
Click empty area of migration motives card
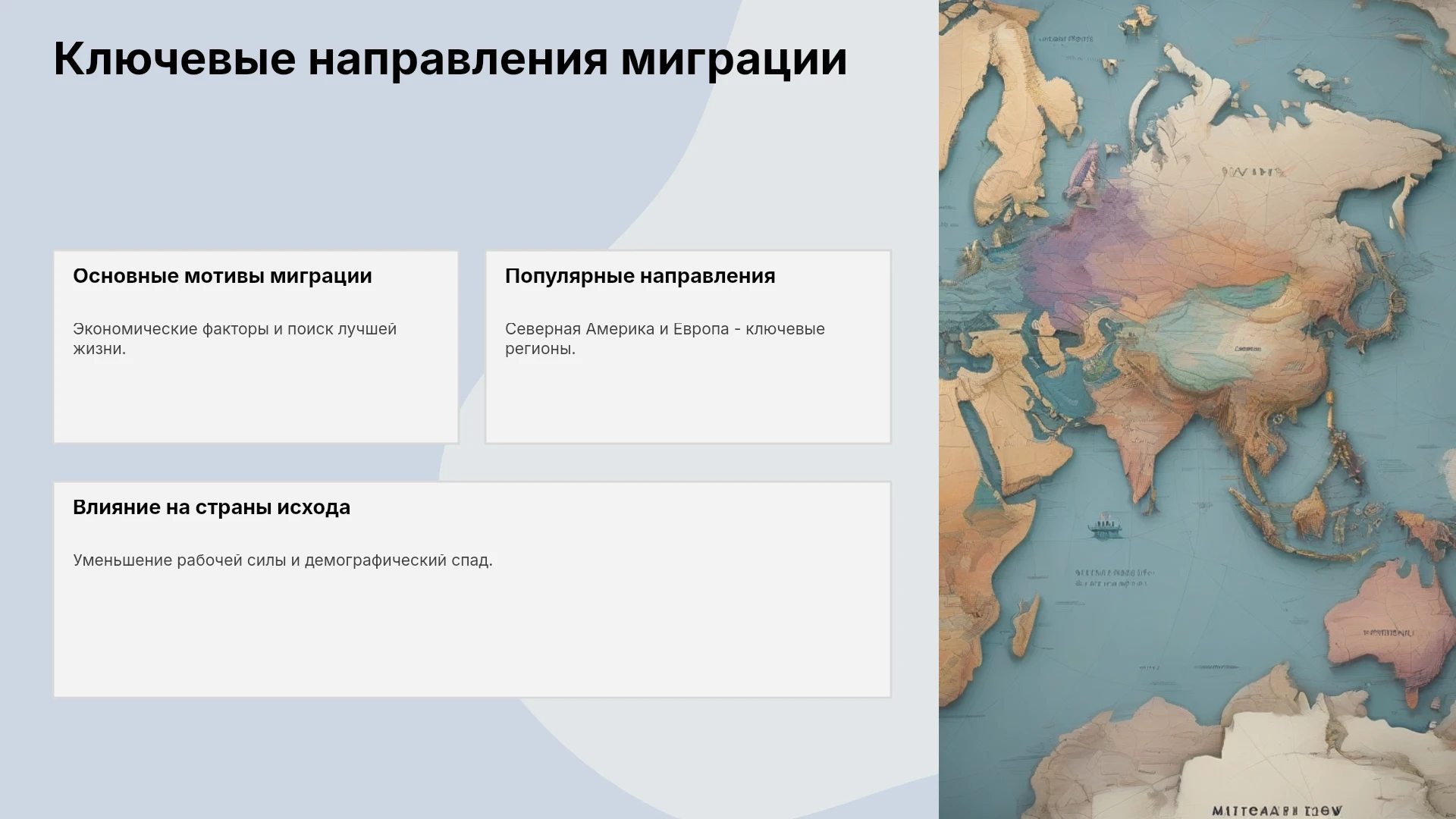[256, 402]
